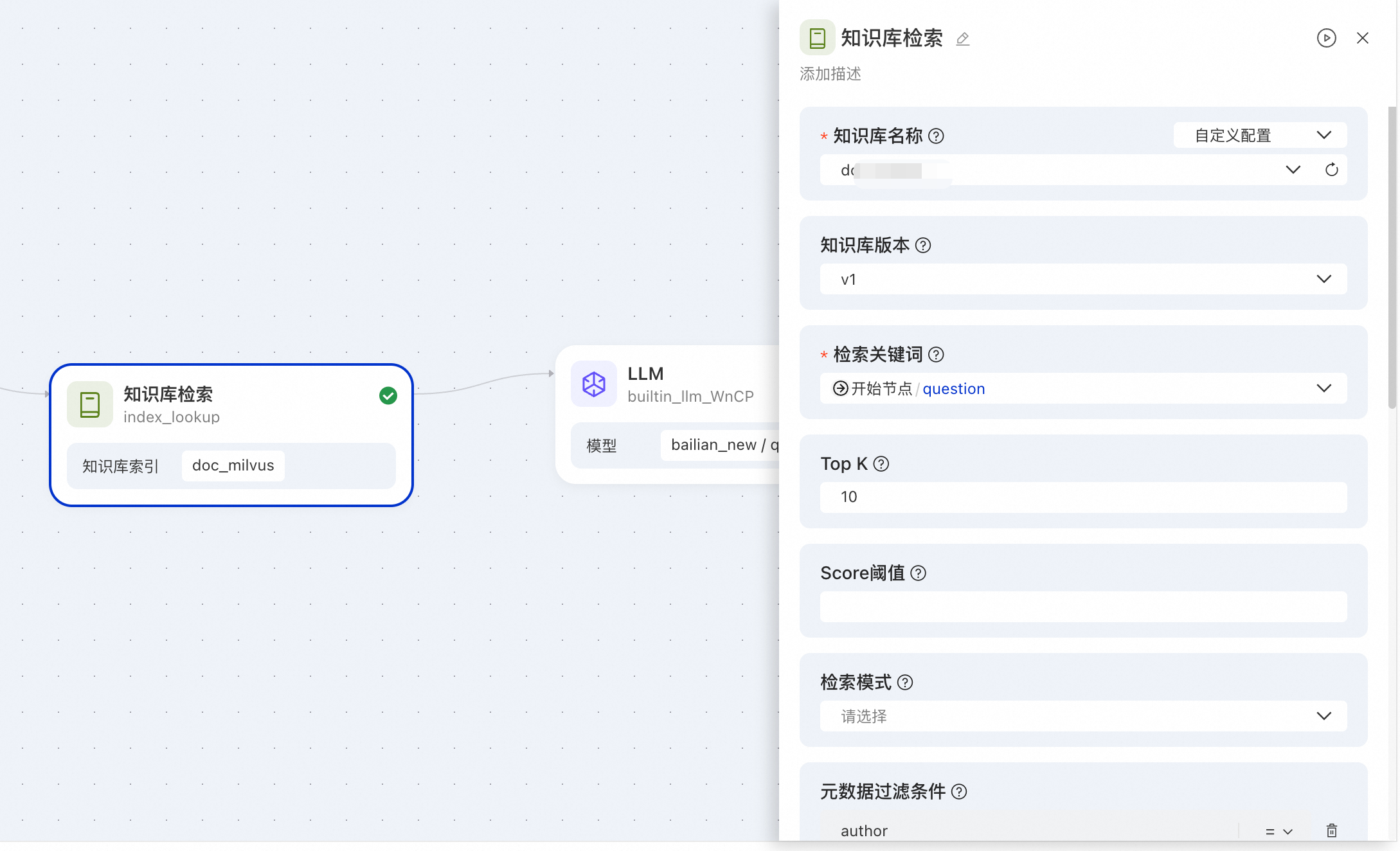Click the run node play icon

1326,38
